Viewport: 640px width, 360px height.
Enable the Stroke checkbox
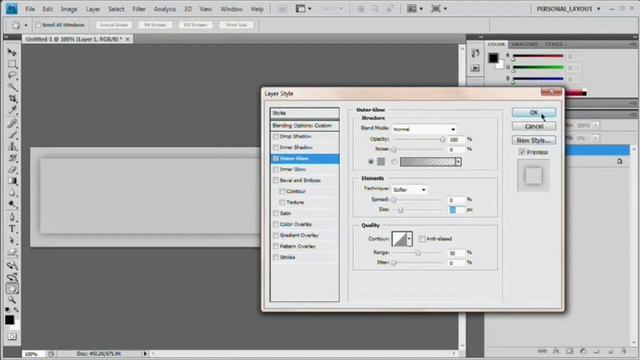coord(276,258)
